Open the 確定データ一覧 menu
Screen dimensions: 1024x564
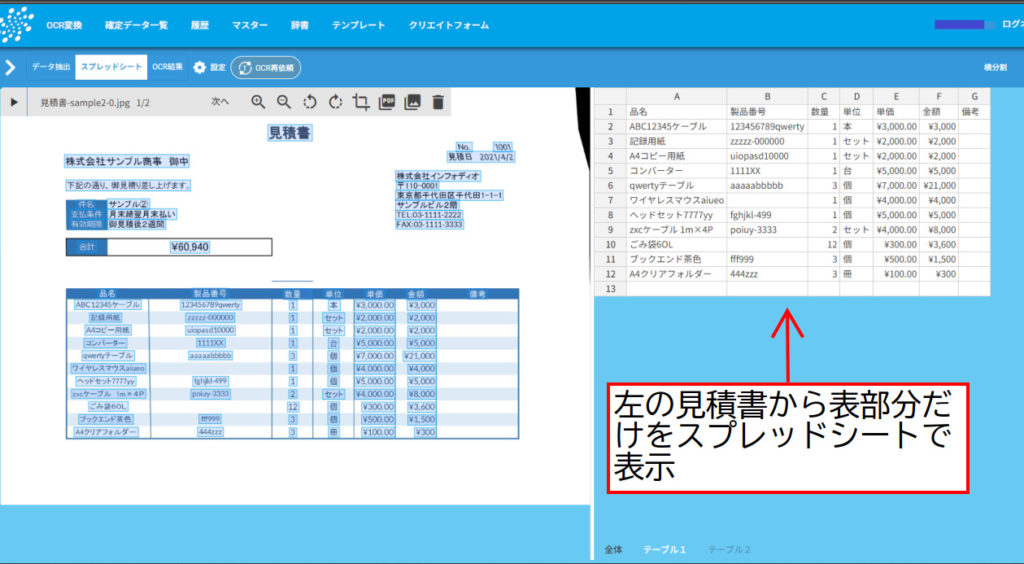(x=136, y=25)
